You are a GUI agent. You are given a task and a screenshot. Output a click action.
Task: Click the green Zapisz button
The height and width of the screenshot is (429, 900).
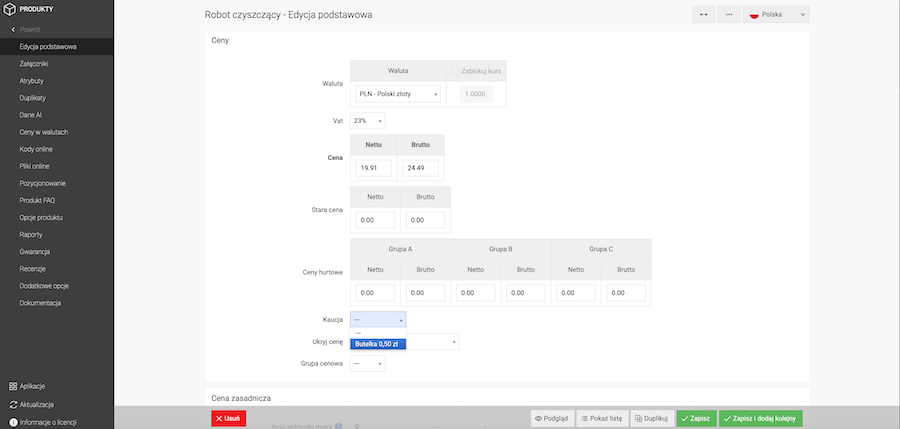pos(696,419)
